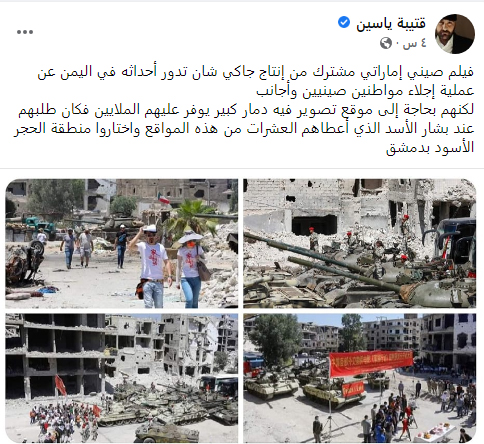Click the flag on the pole above palm tree

click(x=164, y=197)
